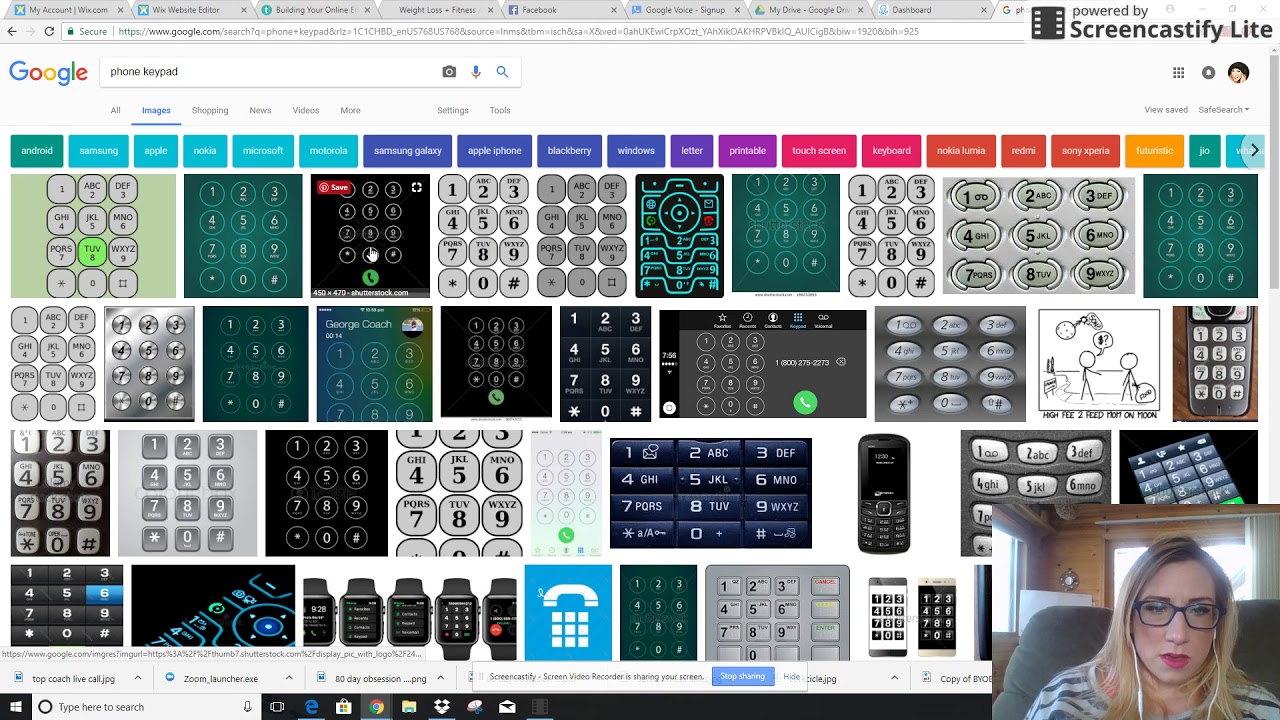
Task: Open Microsoft Store from taskbar
Action: click(344, 707)
